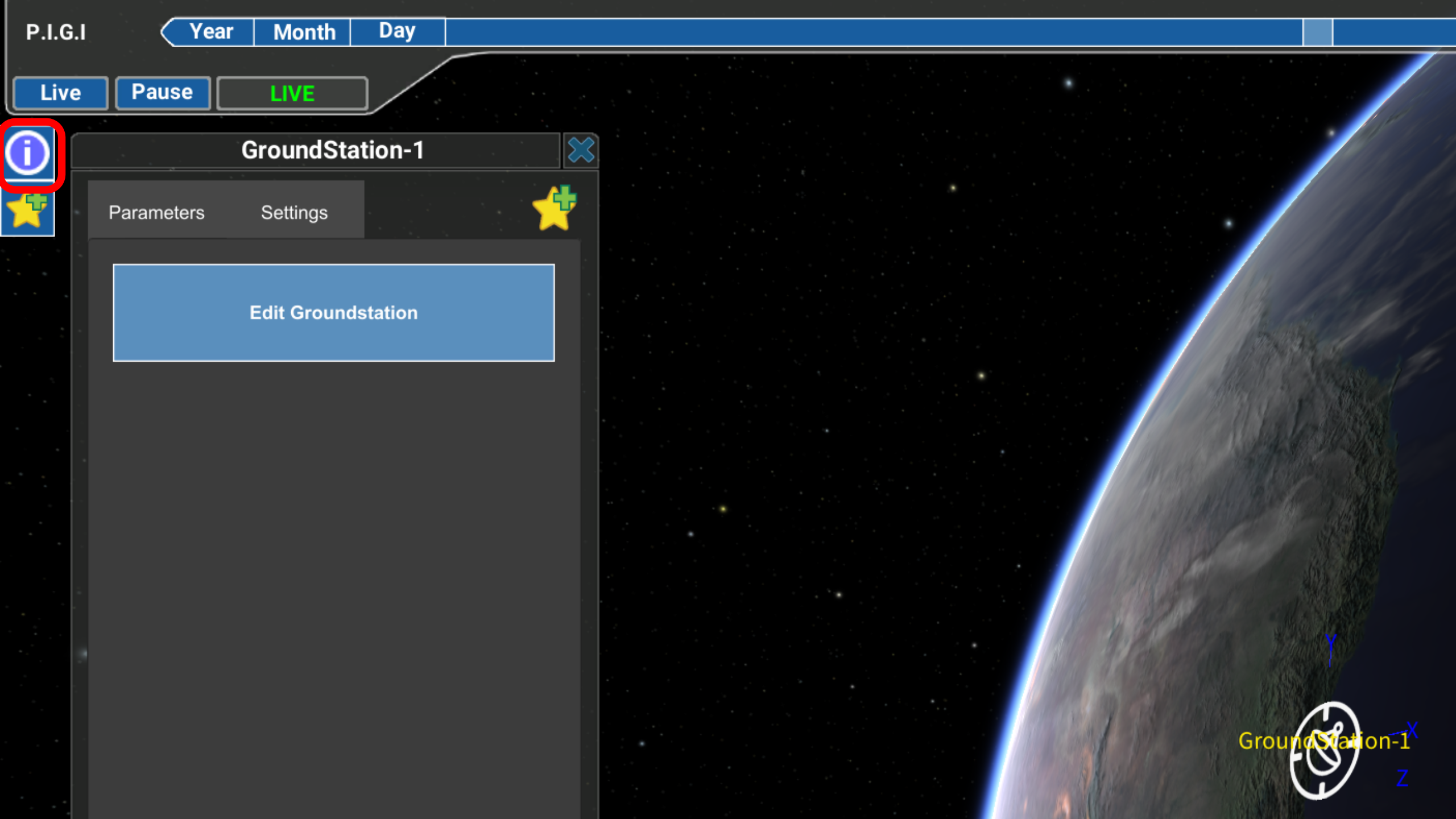Click the timeline position marker

[x=1317, y=32]
